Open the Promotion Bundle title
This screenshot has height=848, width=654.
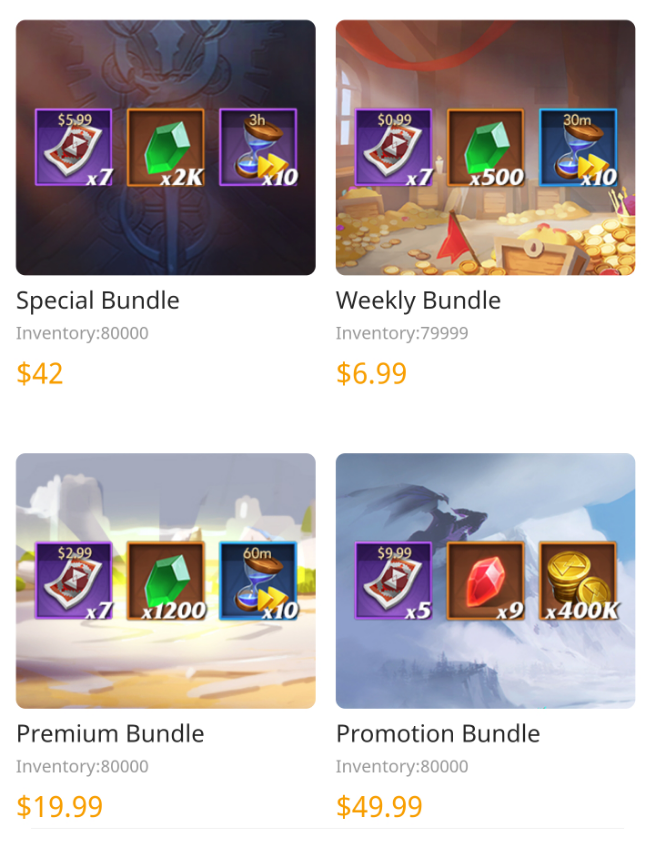[438, 734]
